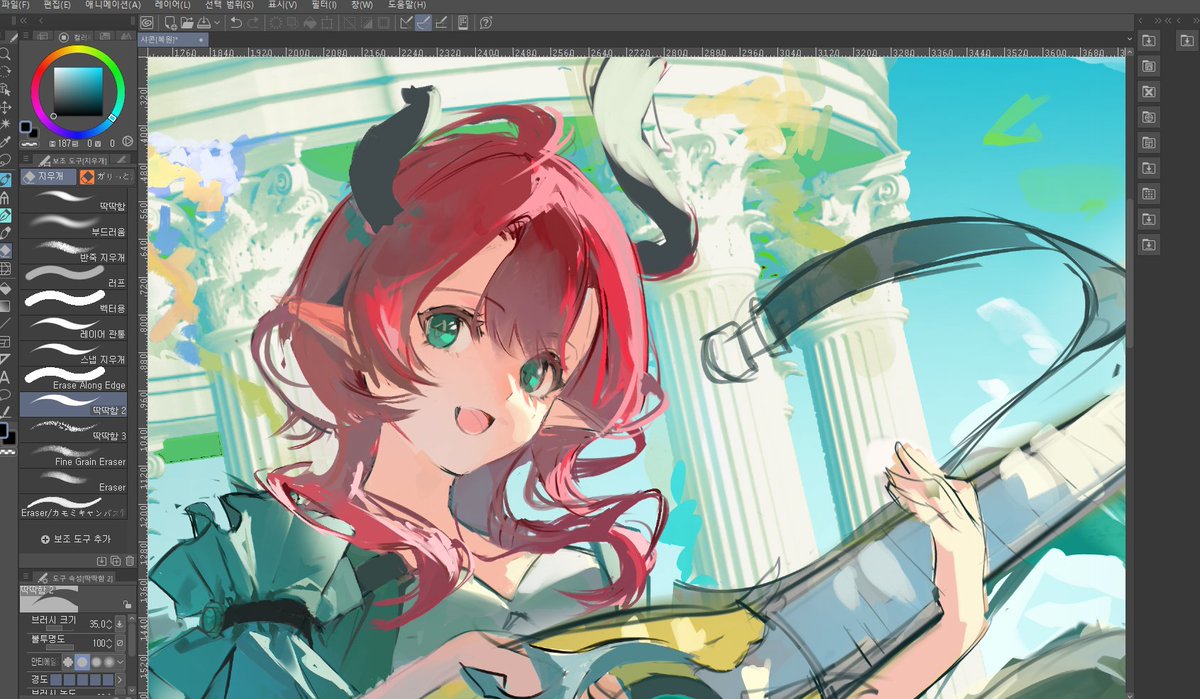Click the delete sub tool trash icon
Screen dimensions: 1200x699
129,561
